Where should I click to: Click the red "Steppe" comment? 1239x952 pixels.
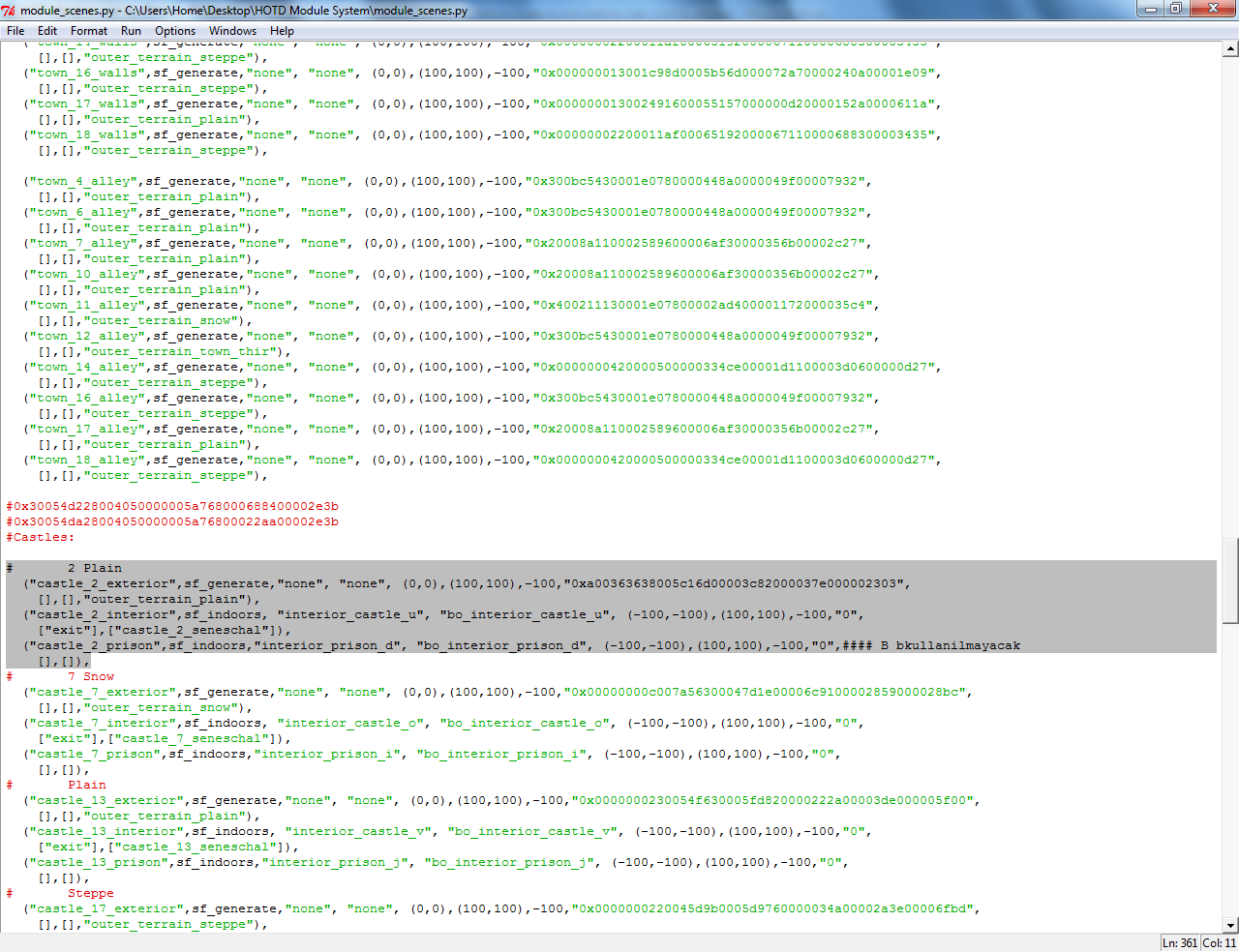(91, 893)
